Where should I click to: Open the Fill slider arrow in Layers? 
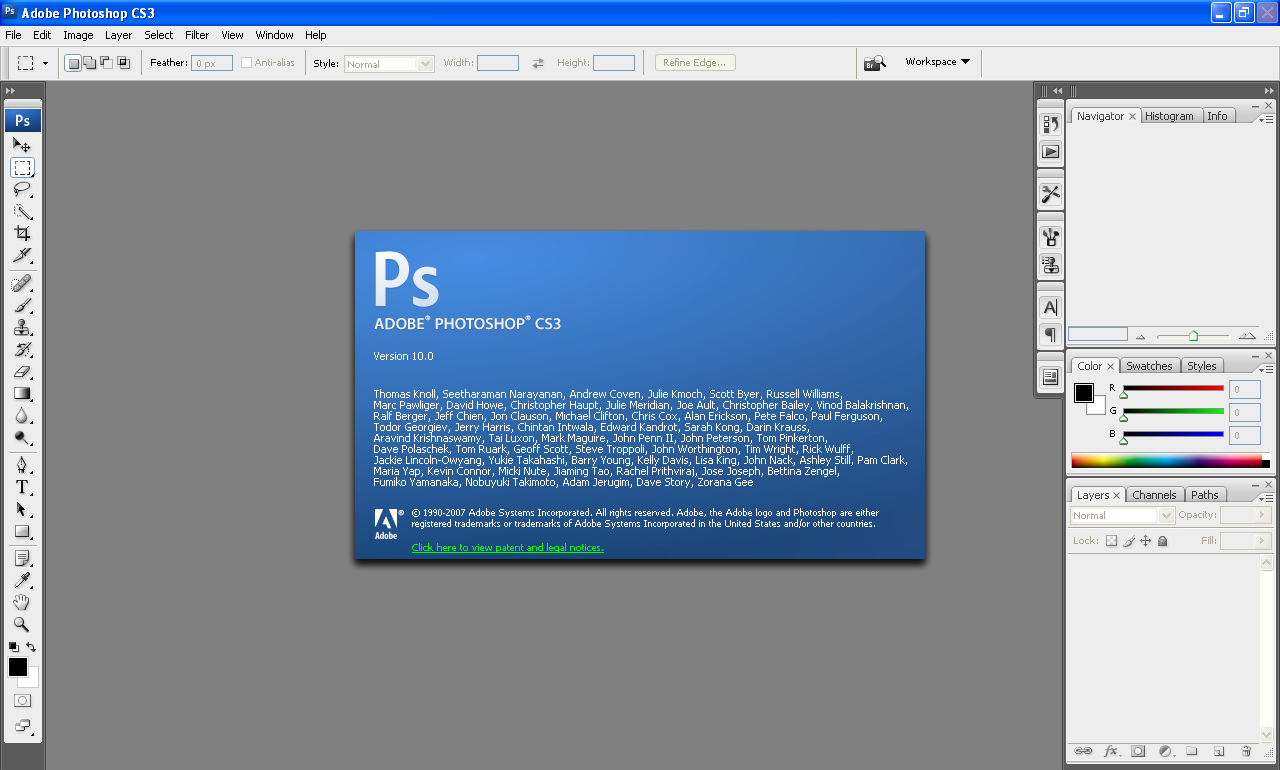[x=1262, y=541]
